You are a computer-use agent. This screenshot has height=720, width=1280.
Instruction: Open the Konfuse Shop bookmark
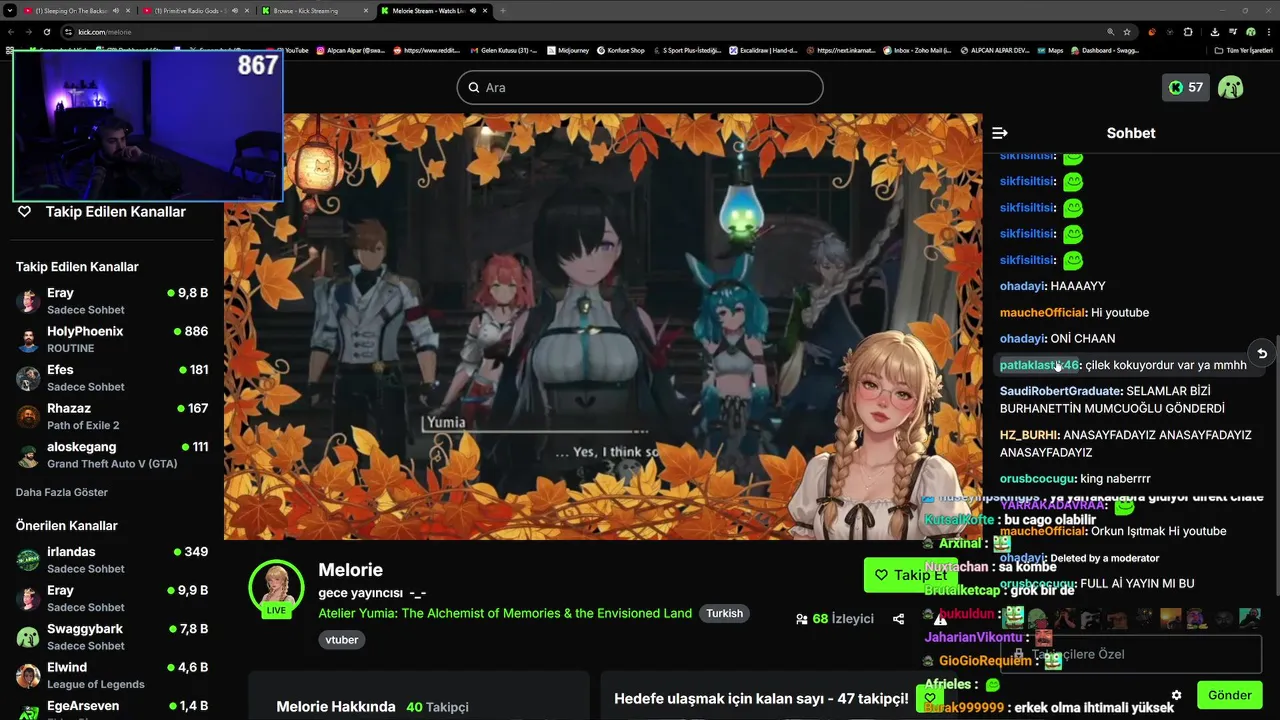620,50
